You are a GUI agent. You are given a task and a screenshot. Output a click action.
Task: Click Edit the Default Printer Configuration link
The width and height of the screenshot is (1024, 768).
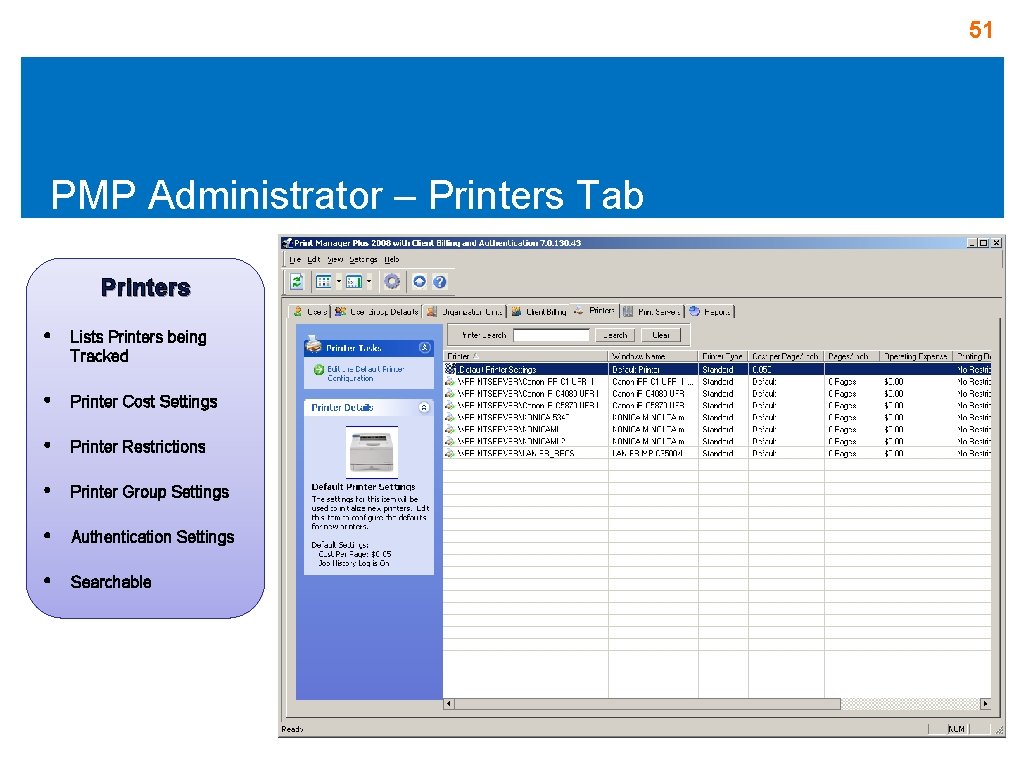tap(365, 374)
